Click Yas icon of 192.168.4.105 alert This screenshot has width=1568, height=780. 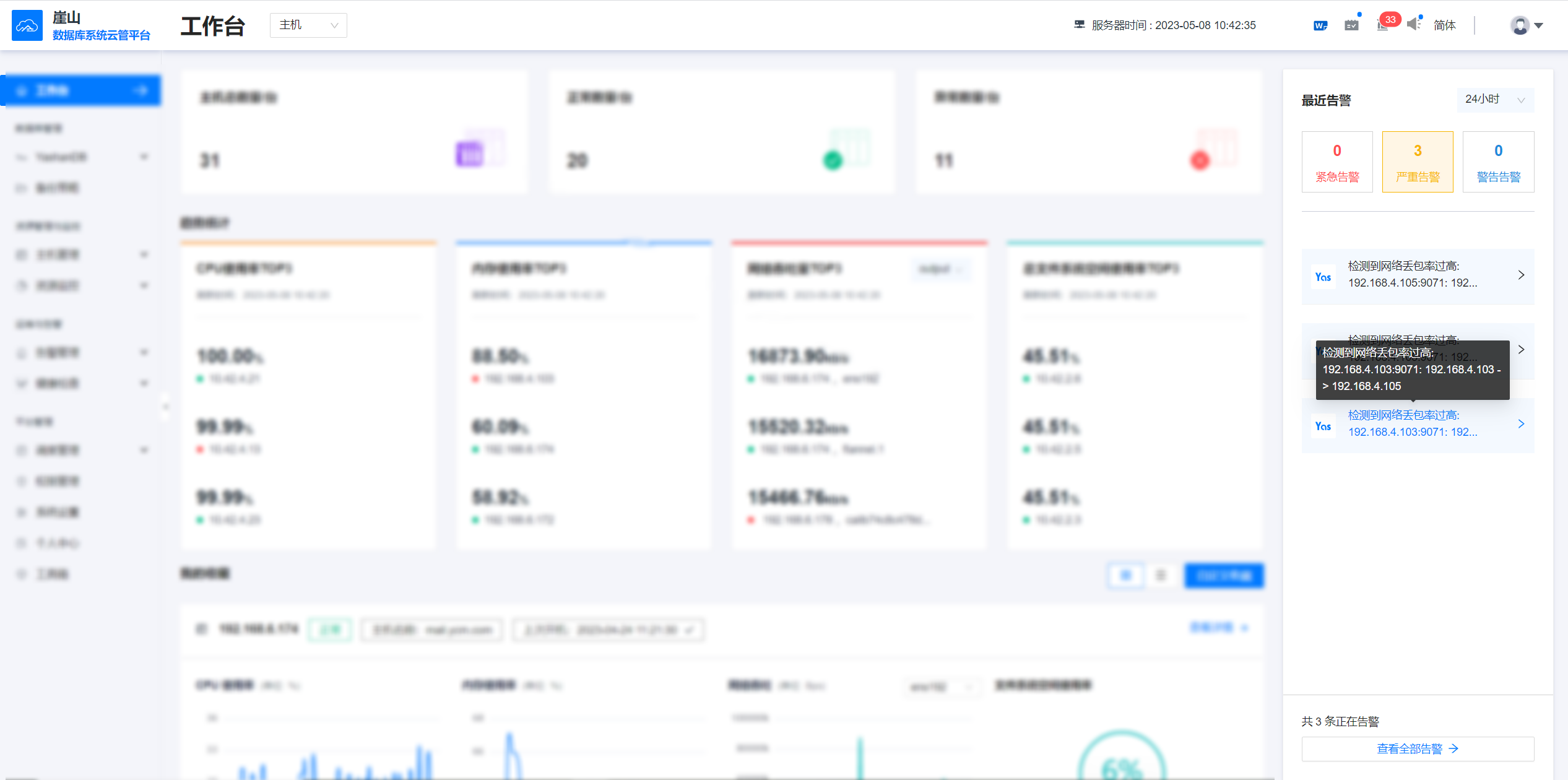tap(1323, 277)
